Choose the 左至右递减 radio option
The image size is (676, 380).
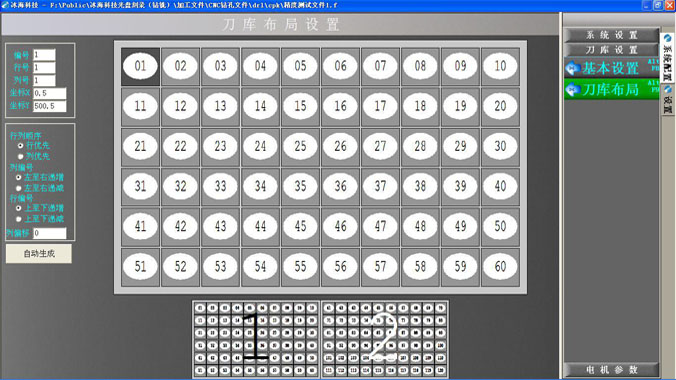tap(19, 188)
